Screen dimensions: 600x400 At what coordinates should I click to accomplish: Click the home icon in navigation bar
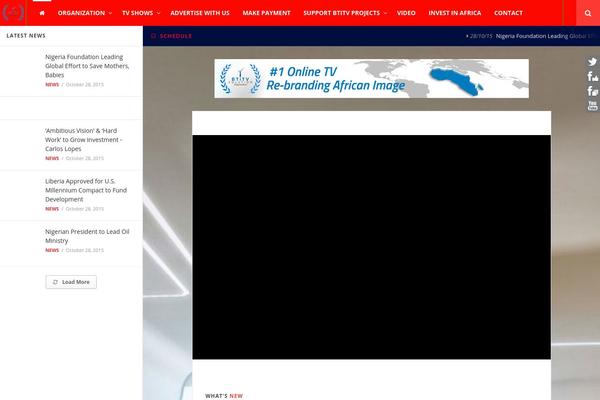[42, 13]
